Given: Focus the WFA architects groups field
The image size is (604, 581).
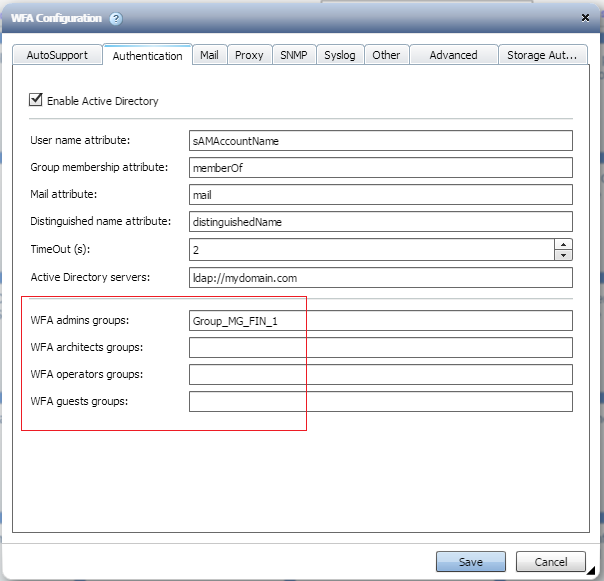Looking at the screenshot, I should [381, 348].
